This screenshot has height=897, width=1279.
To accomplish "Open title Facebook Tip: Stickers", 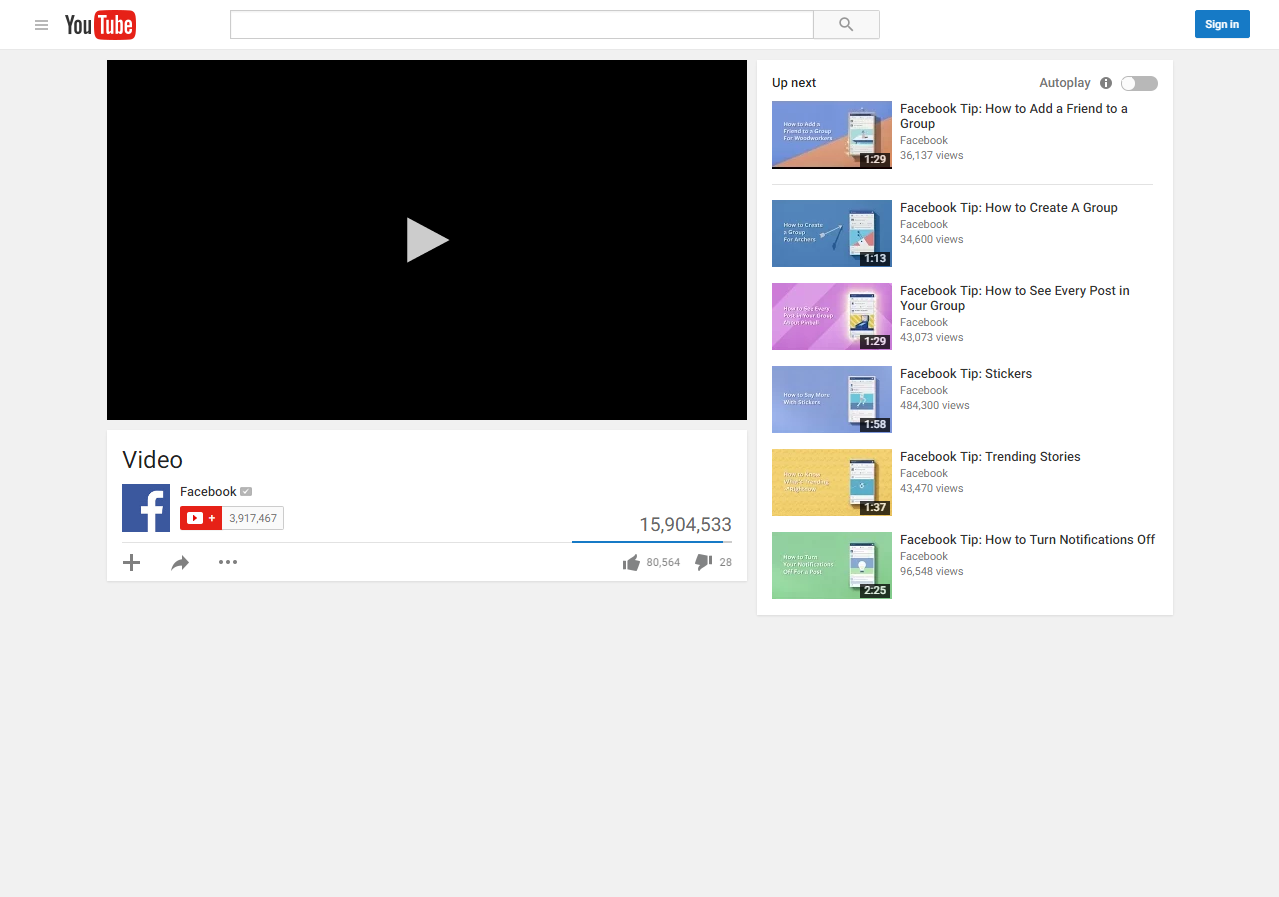I will pos(966,374).
